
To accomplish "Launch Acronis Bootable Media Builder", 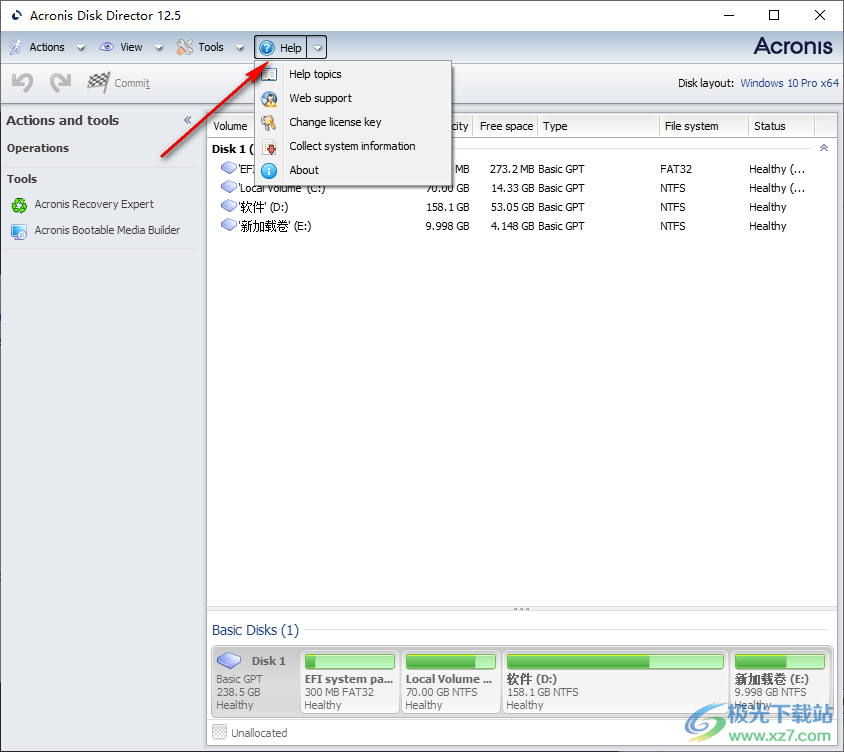I will coord(107,230).
